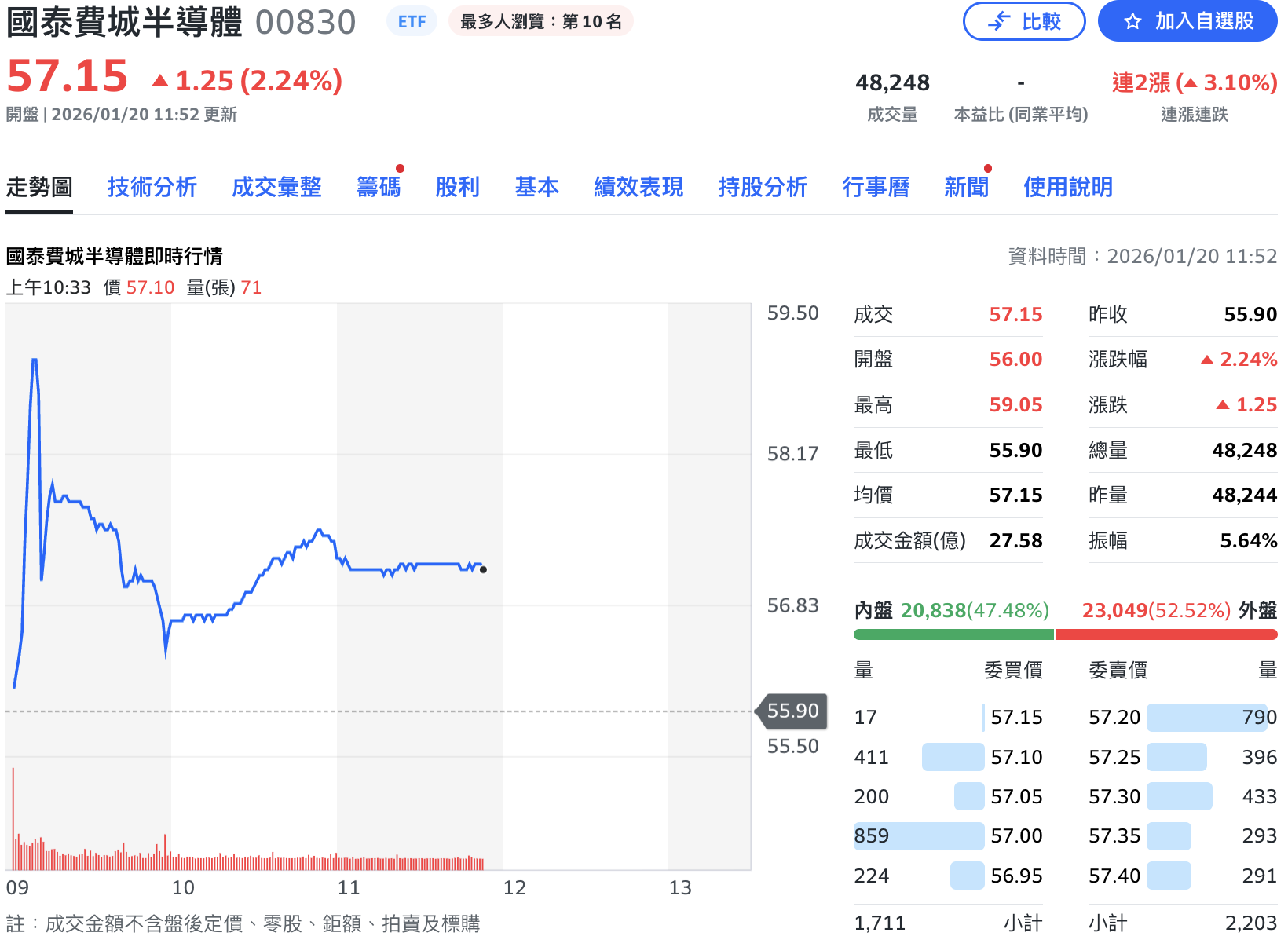The width and height of the screenshot is (1288, 936).
Task: Click the 最多人瀏覽：第10名 badge
Action: (540, 20)
